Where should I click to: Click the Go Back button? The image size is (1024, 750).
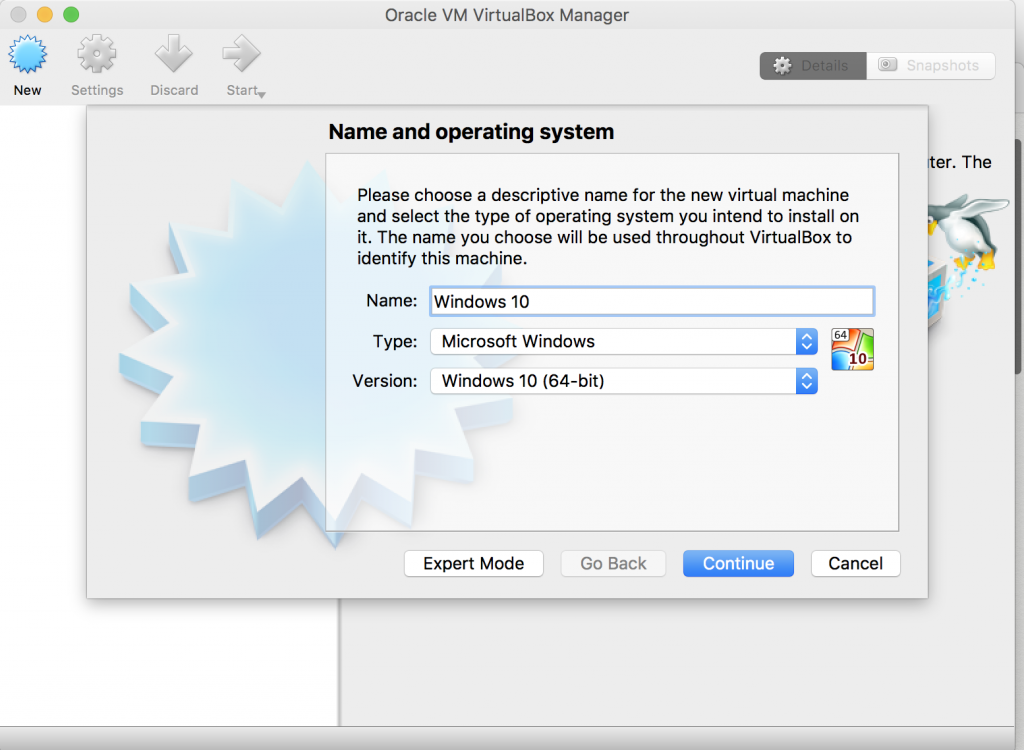pyautogui.click(x=613, y=564)
